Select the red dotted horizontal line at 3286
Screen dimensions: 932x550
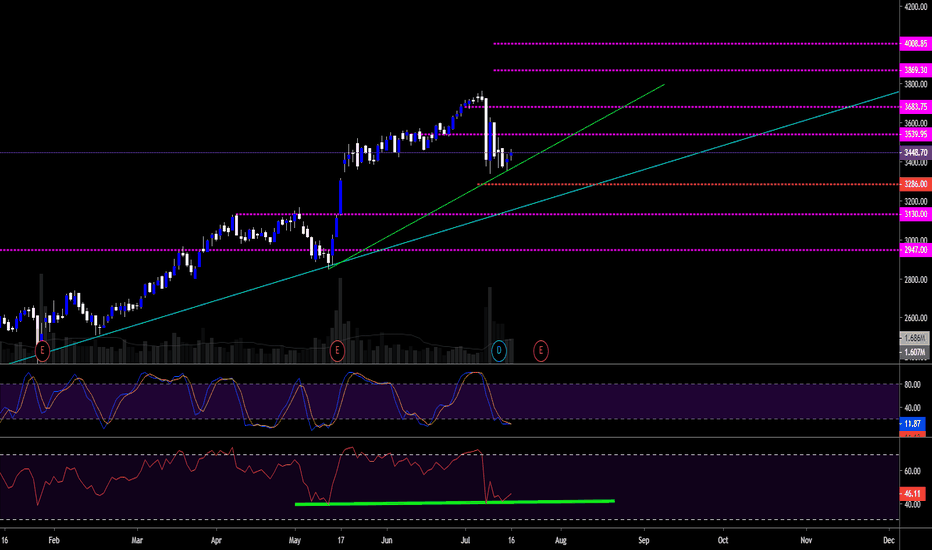pyautogui.click(x=689, y=184)
